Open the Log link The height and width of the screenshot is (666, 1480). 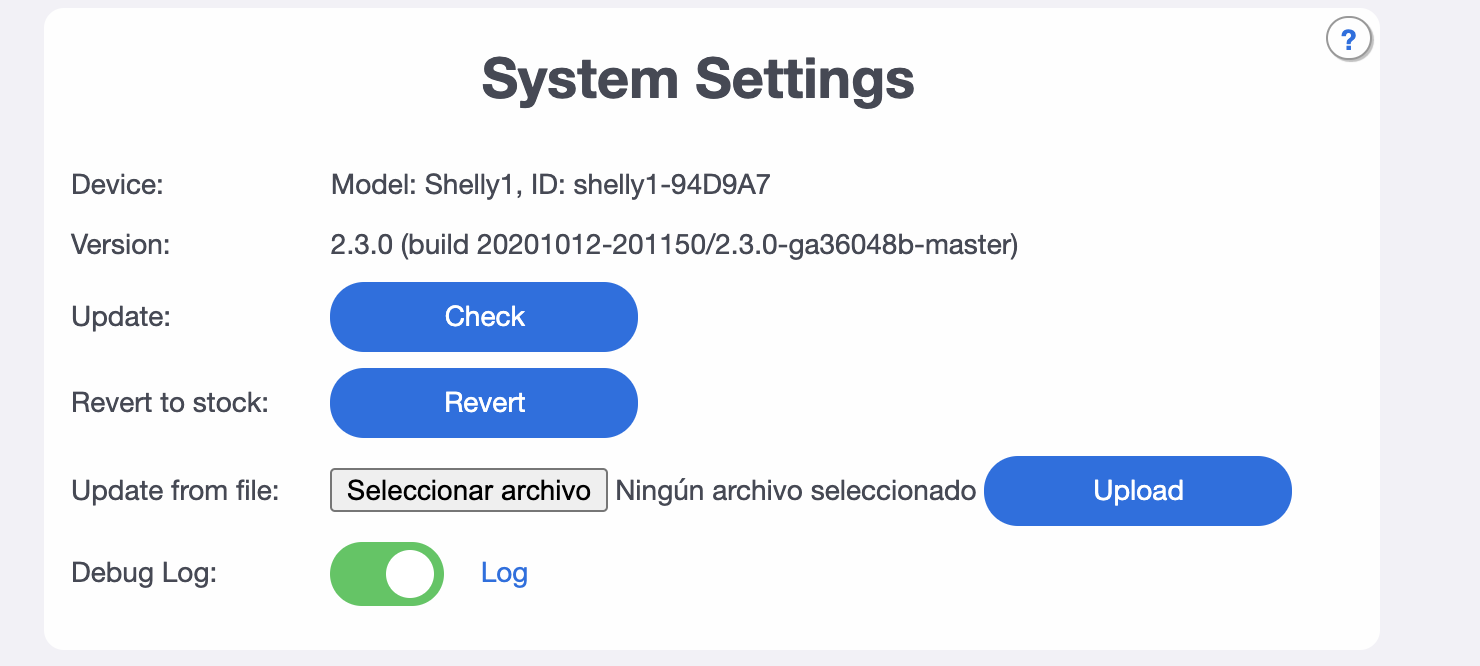(504, 573)
